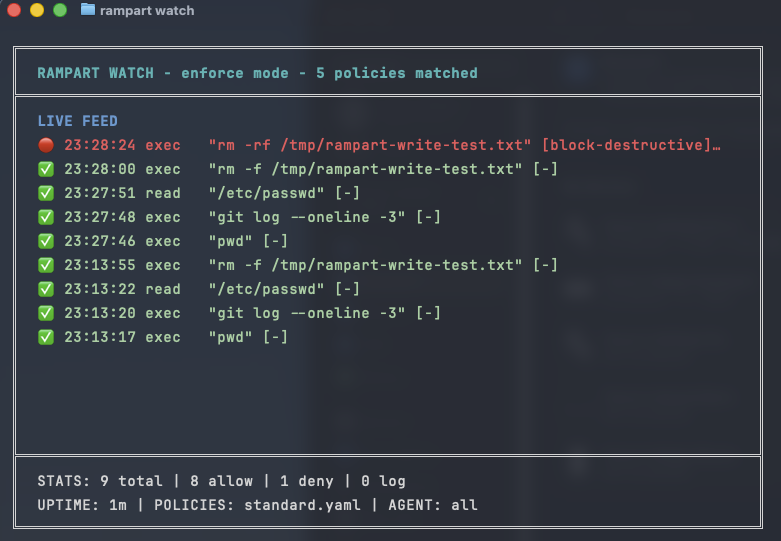This screenshot has width=781, height=541.
Task: Click the "rampart watch" window title
Action: tap(148, 10)
